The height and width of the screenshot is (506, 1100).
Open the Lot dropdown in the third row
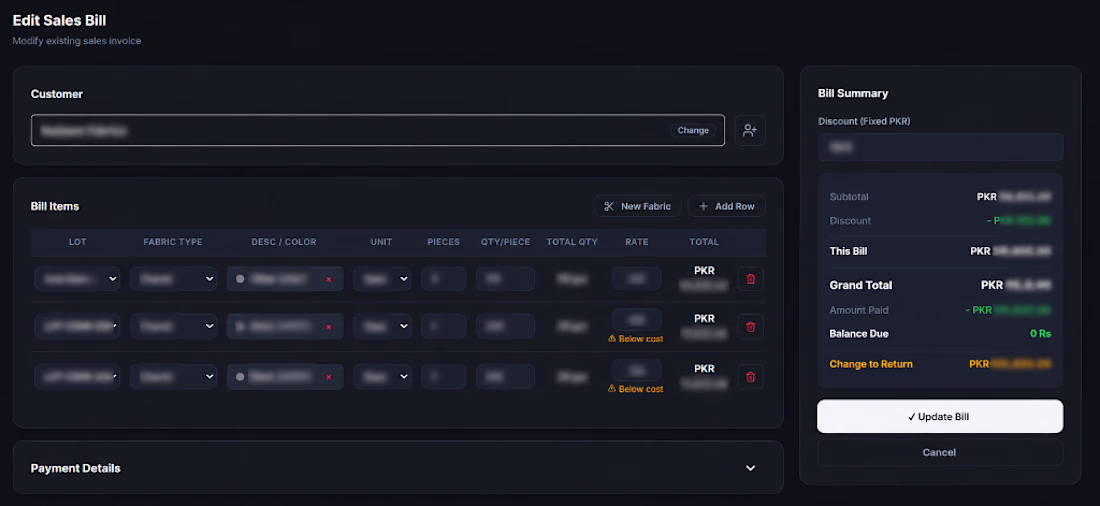pyautogui.click(x=77, y=377)
